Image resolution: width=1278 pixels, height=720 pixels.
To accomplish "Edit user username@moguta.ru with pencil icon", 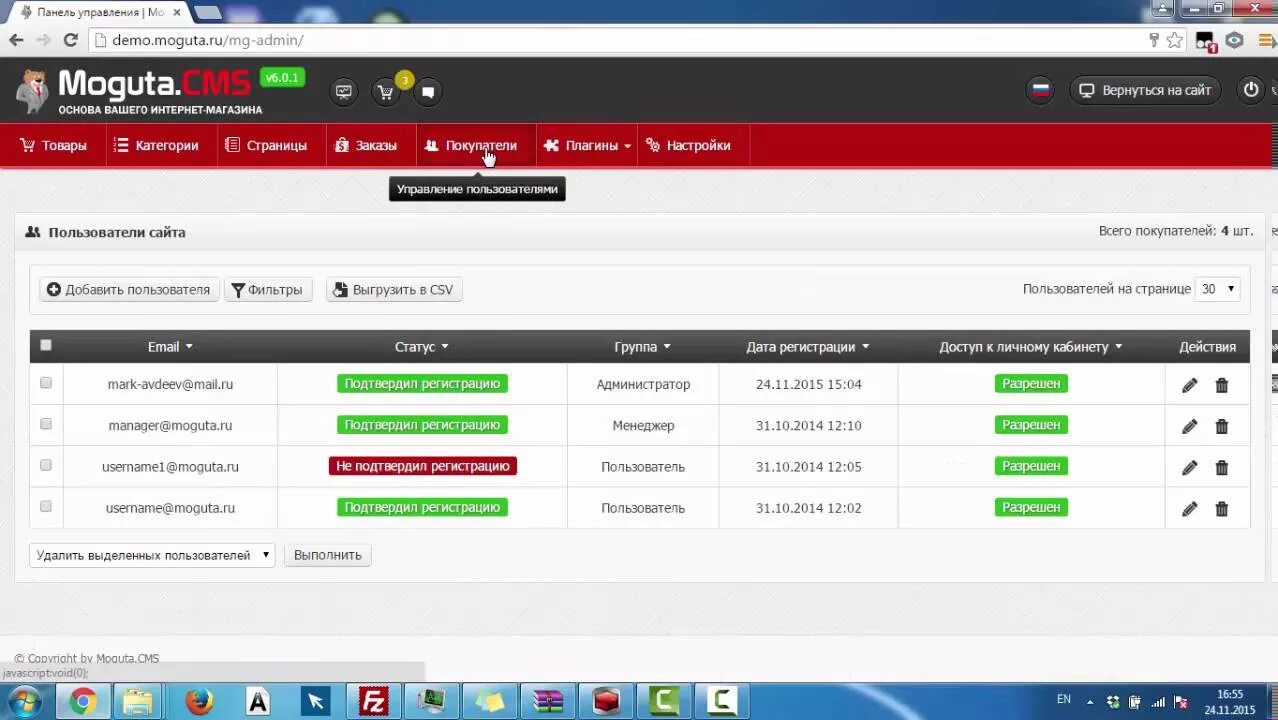I will tap(1189, 508).
